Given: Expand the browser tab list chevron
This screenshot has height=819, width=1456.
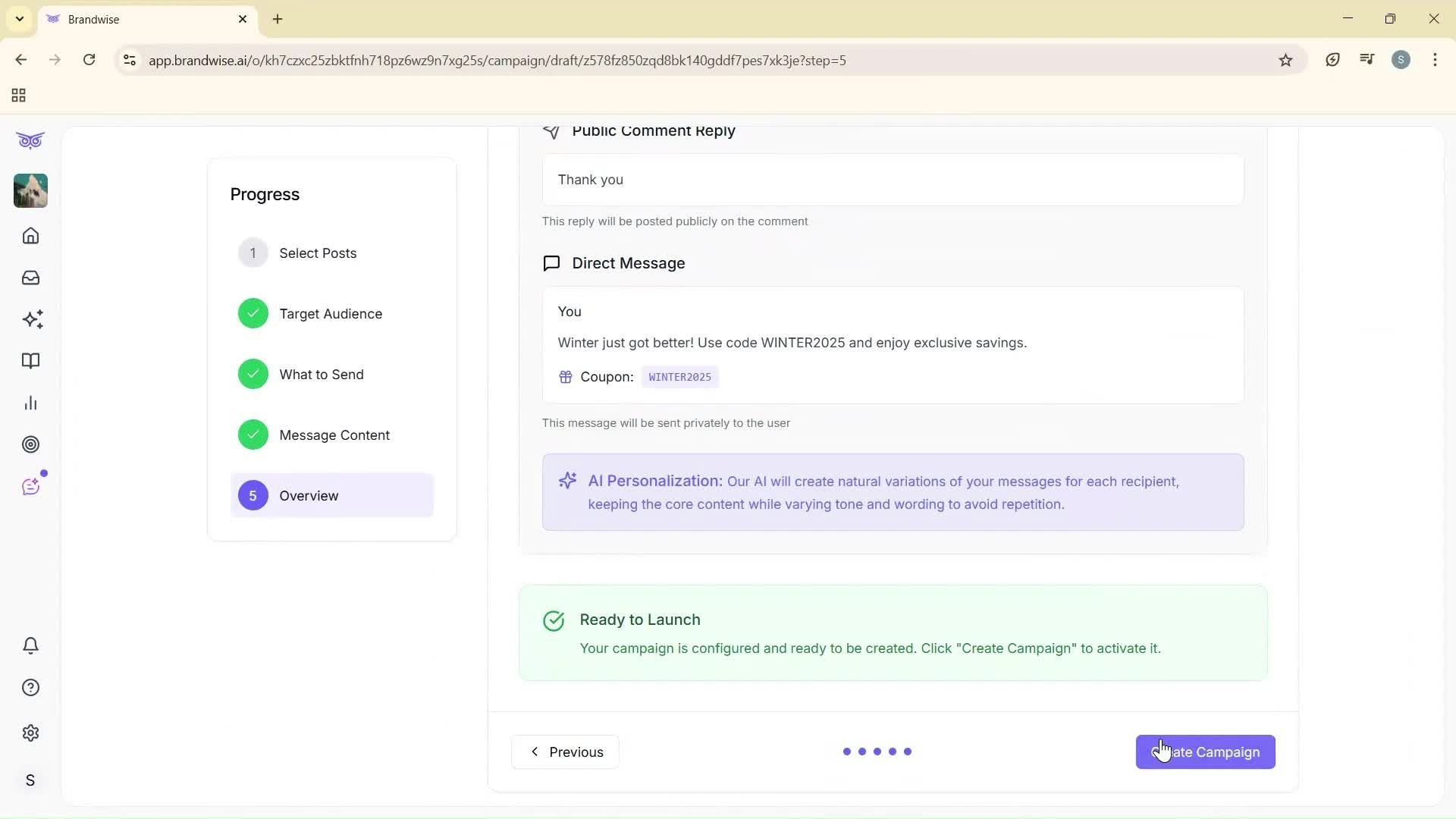Looking at the screenshot, I should [19, 19].
